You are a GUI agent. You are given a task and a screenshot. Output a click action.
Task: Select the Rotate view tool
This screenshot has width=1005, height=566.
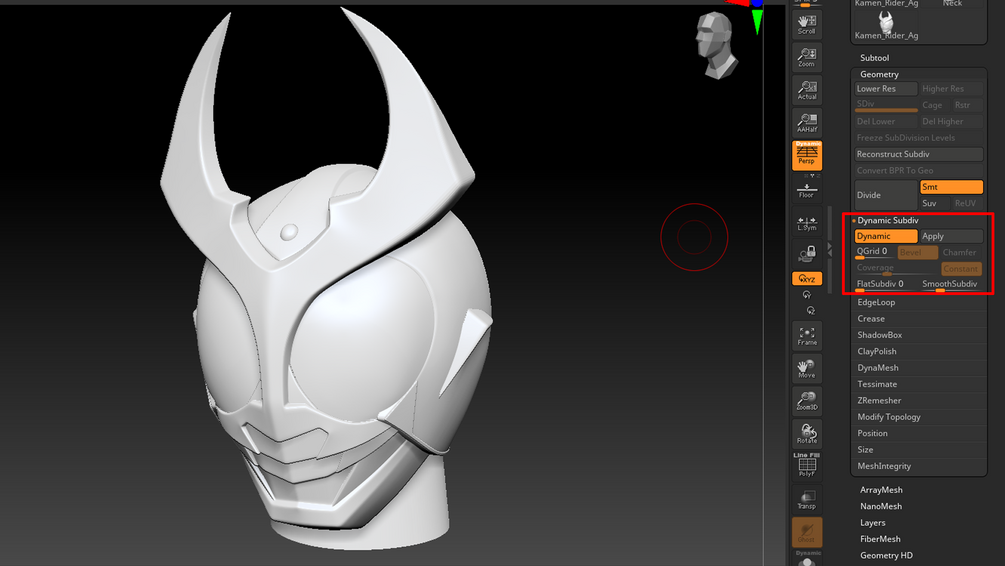tap(806, 433)
